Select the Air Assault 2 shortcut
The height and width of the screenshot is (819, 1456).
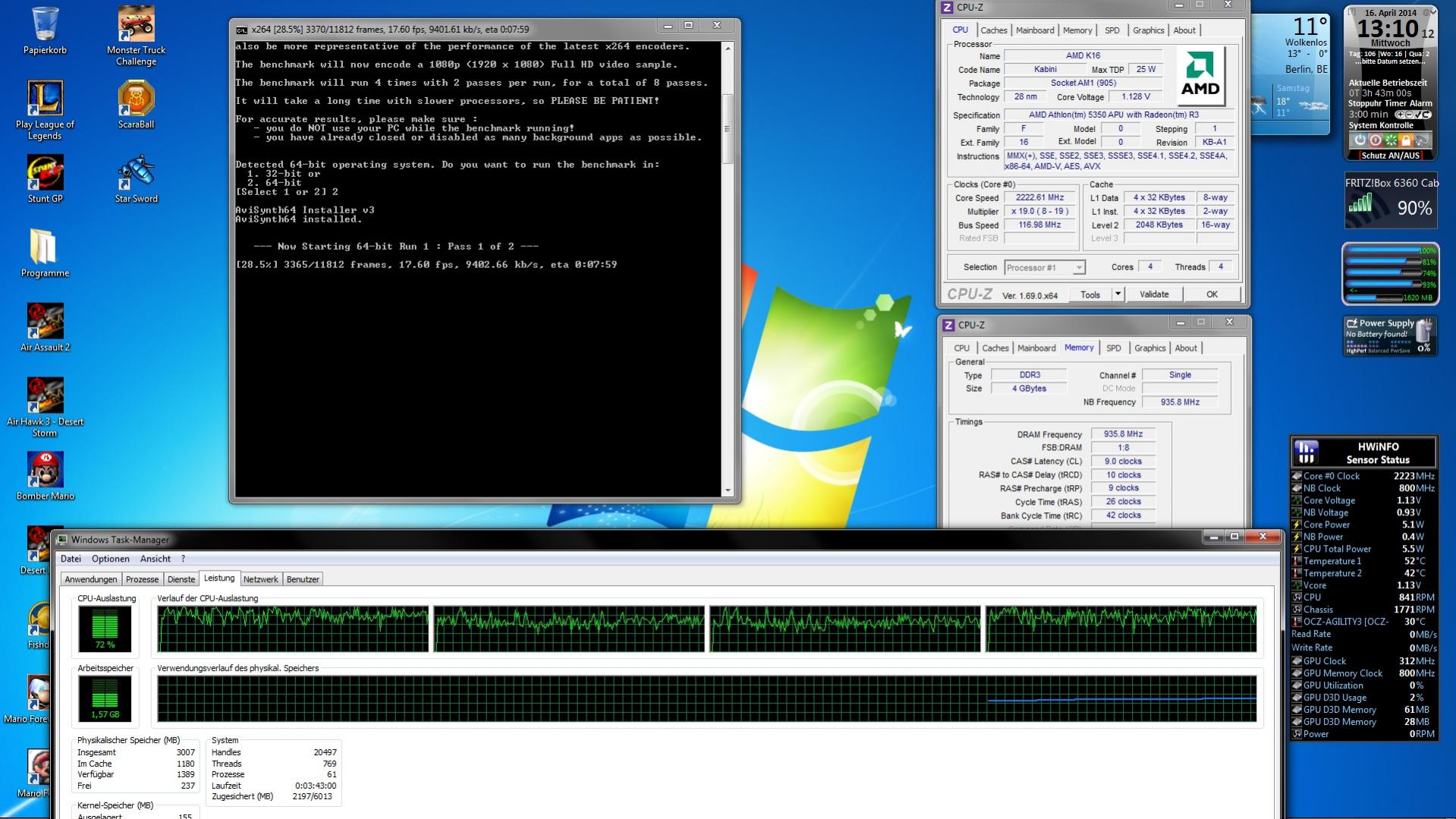pos(45,328)
